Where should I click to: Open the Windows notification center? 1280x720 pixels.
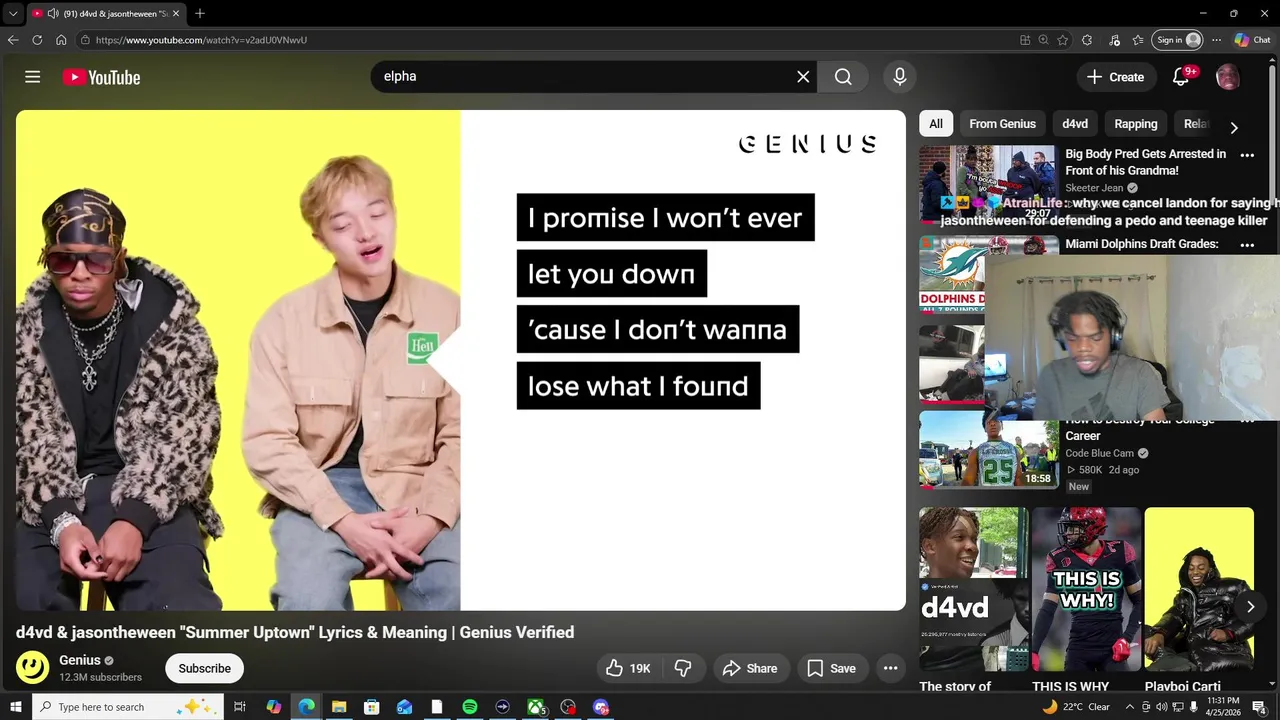click(1259, 707)
